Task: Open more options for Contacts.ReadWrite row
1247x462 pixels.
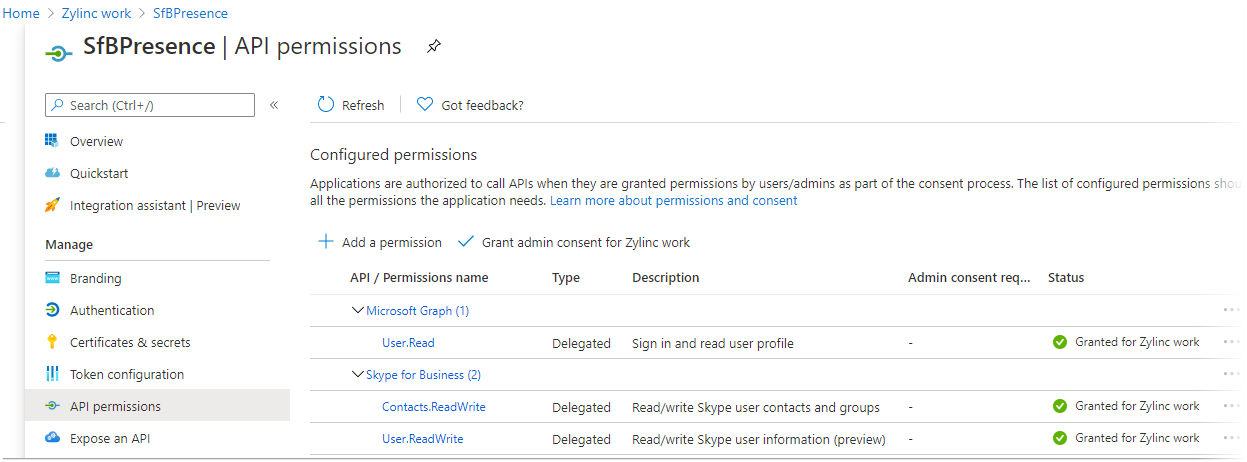Action: pyautogui.click(x=1231, y=406)
